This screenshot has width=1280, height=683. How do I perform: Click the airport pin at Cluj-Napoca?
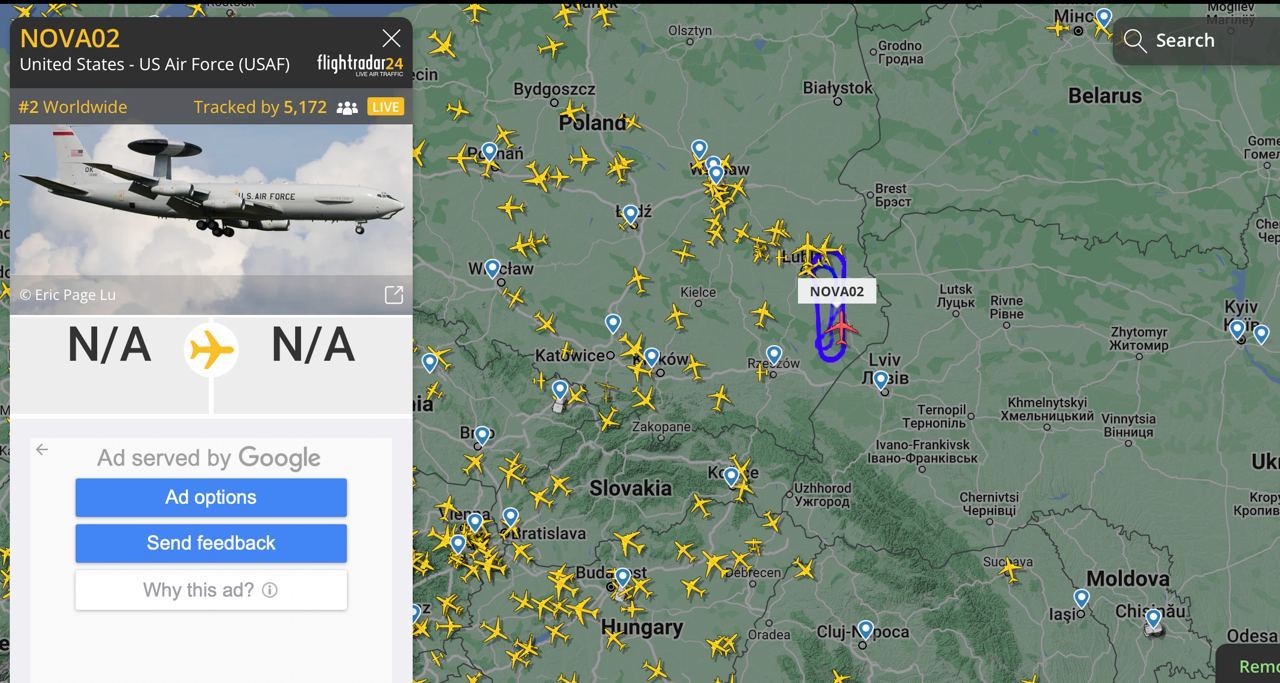point(866,630)
